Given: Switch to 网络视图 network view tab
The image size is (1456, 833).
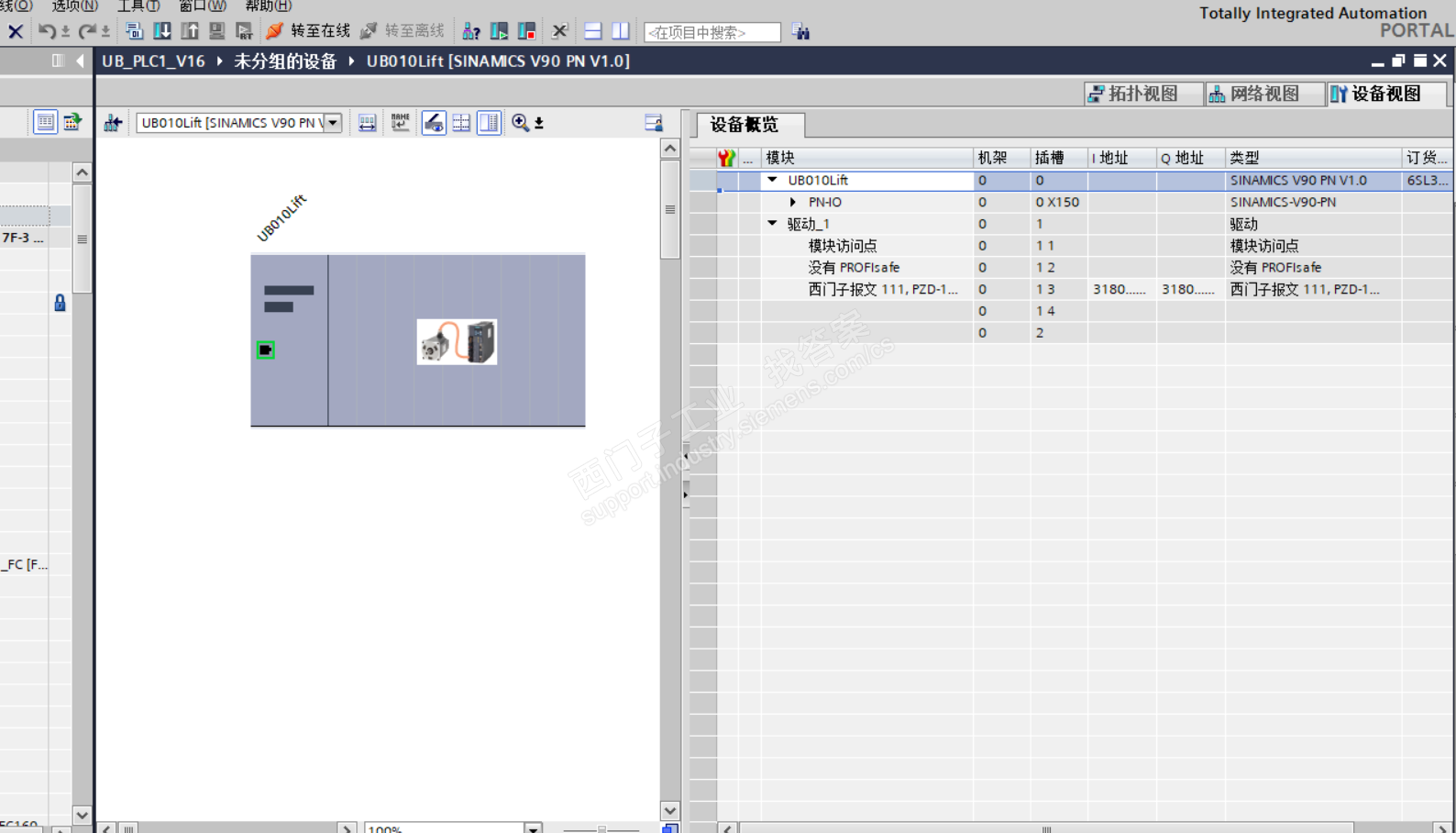Looking at the screenshot, I should (x=1264, y=94).
